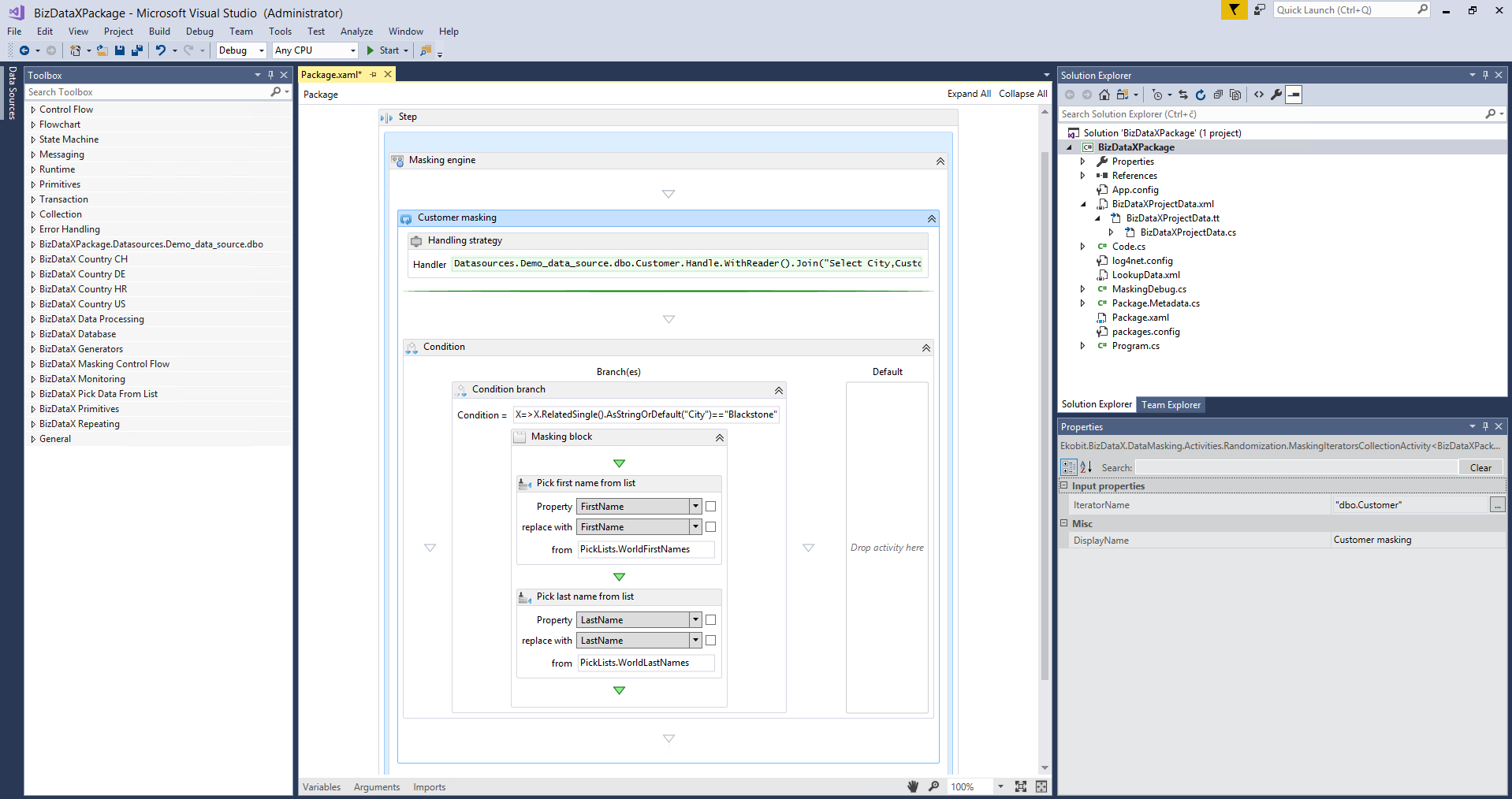Sort Properties grid alphabetically
This screenshot has height=799, width=1512.
tap(1086, 467)
